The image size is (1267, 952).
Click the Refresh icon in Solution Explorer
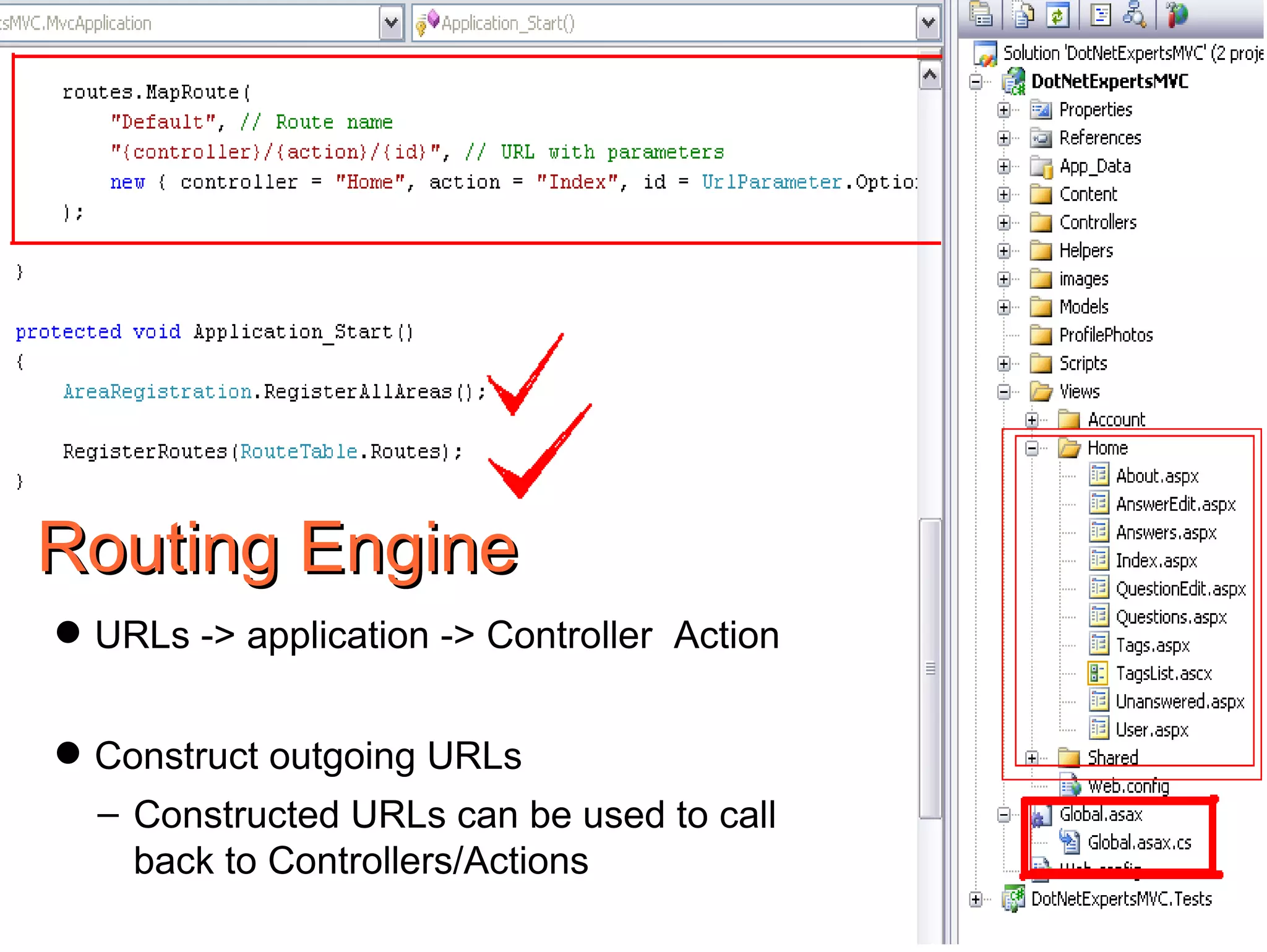(x=1058, y=15)
